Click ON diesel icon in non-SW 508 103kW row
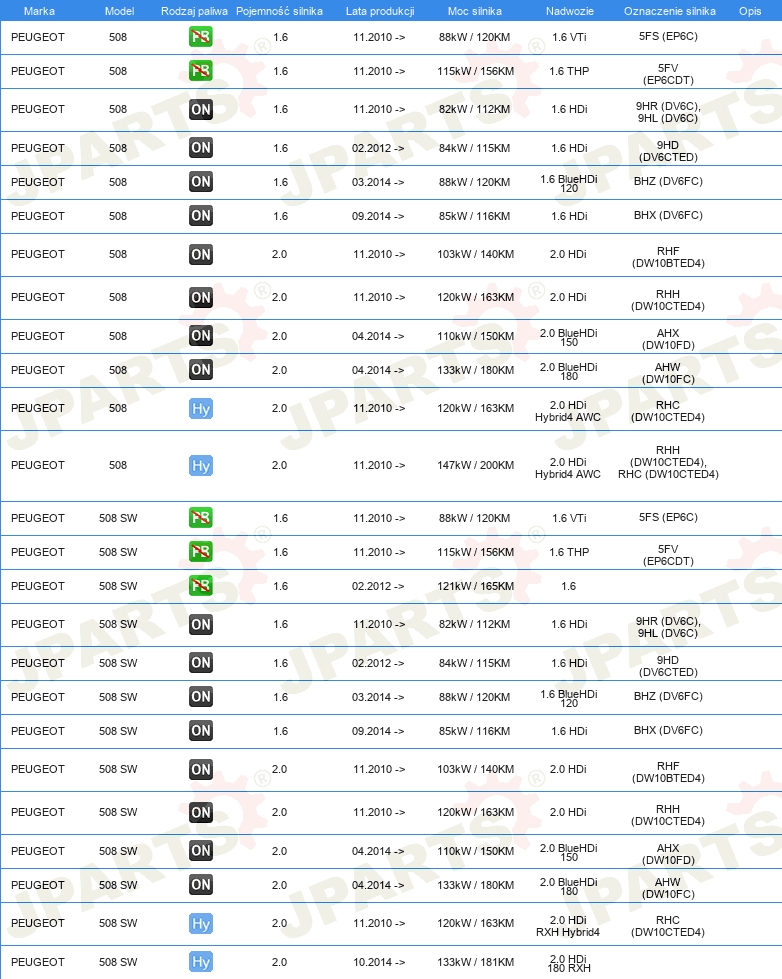Screen dimensions: 782x979 click(x=200, y=254)
